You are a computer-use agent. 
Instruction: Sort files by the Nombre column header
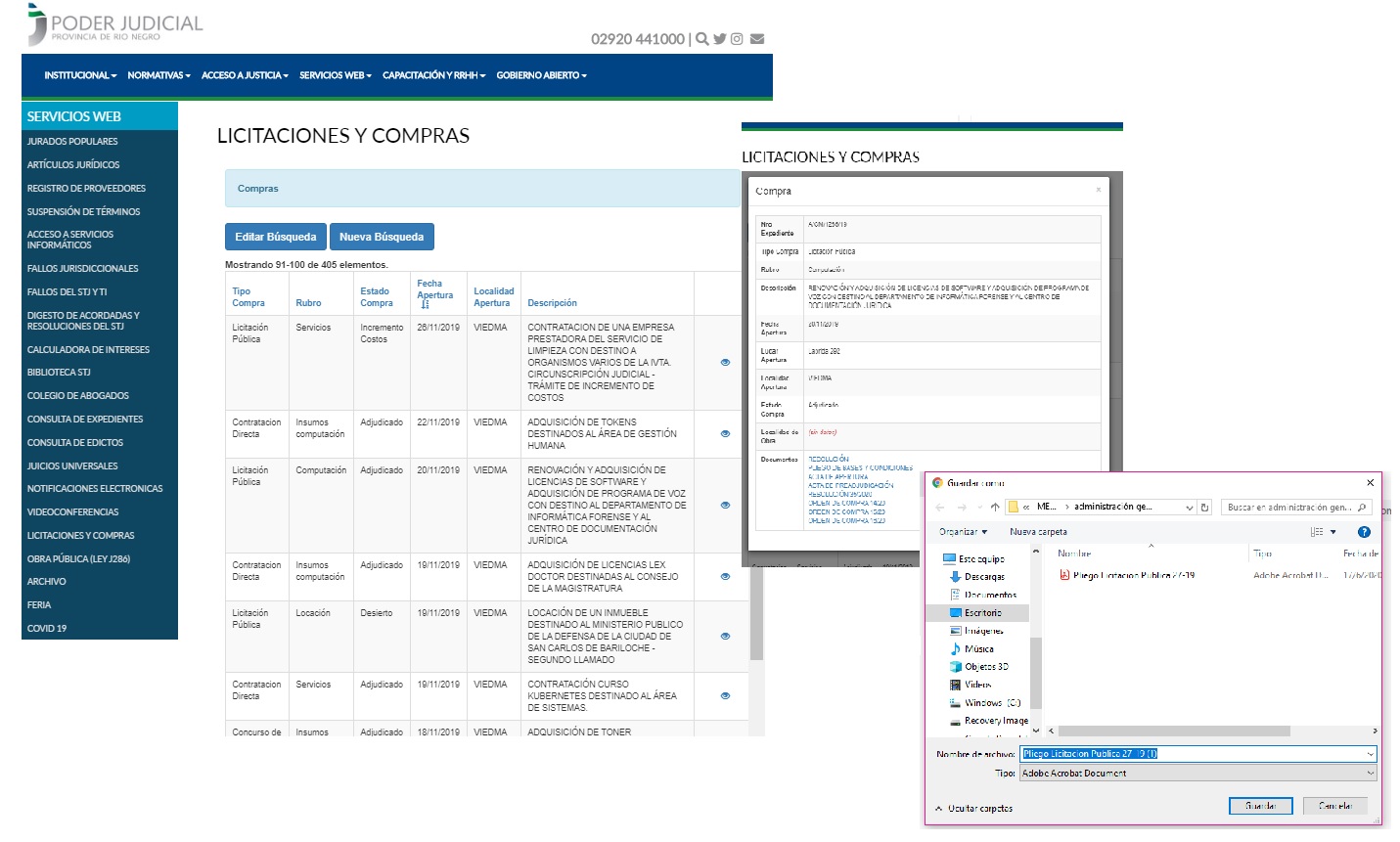pos(1074,554)
